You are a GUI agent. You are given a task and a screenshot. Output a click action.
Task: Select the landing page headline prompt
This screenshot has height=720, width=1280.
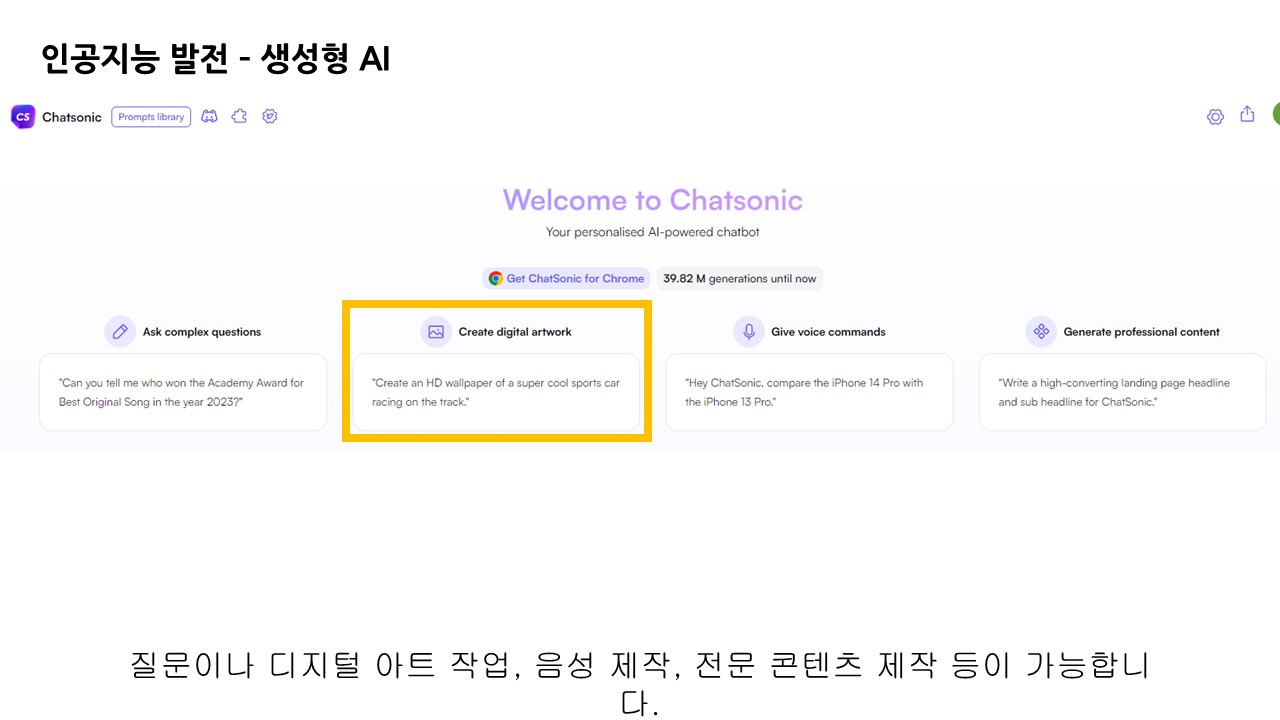tap(1122, 392)
